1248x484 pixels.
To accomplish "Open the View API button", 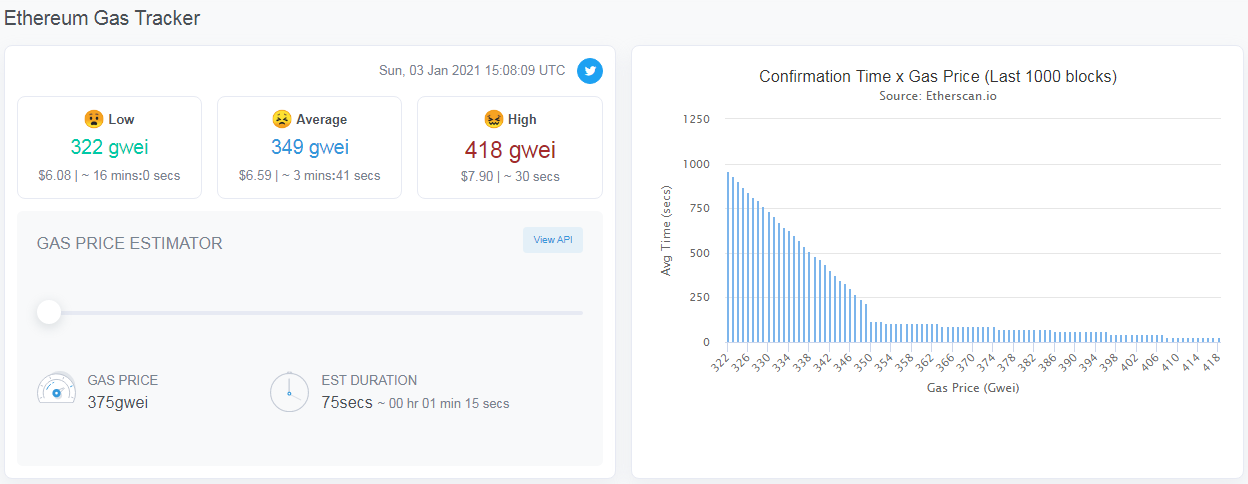I will tap(553, 240).
